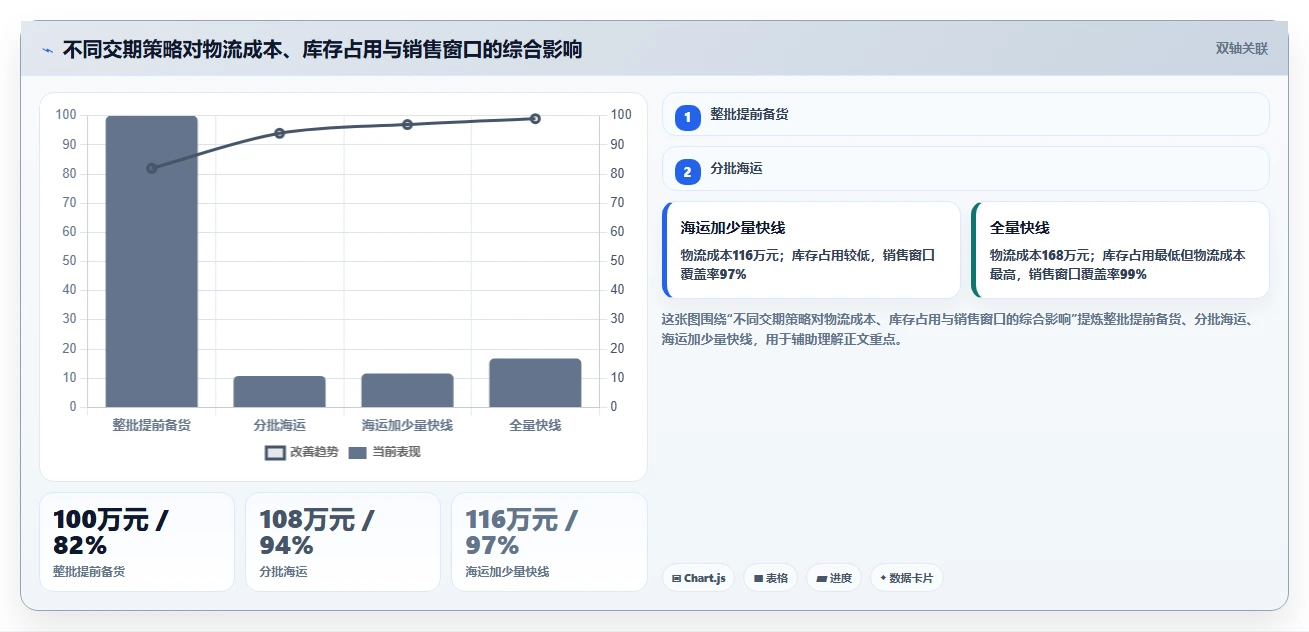
Task: Click the number 1 badge for 整批提前备货
Action: coord(687,117)
